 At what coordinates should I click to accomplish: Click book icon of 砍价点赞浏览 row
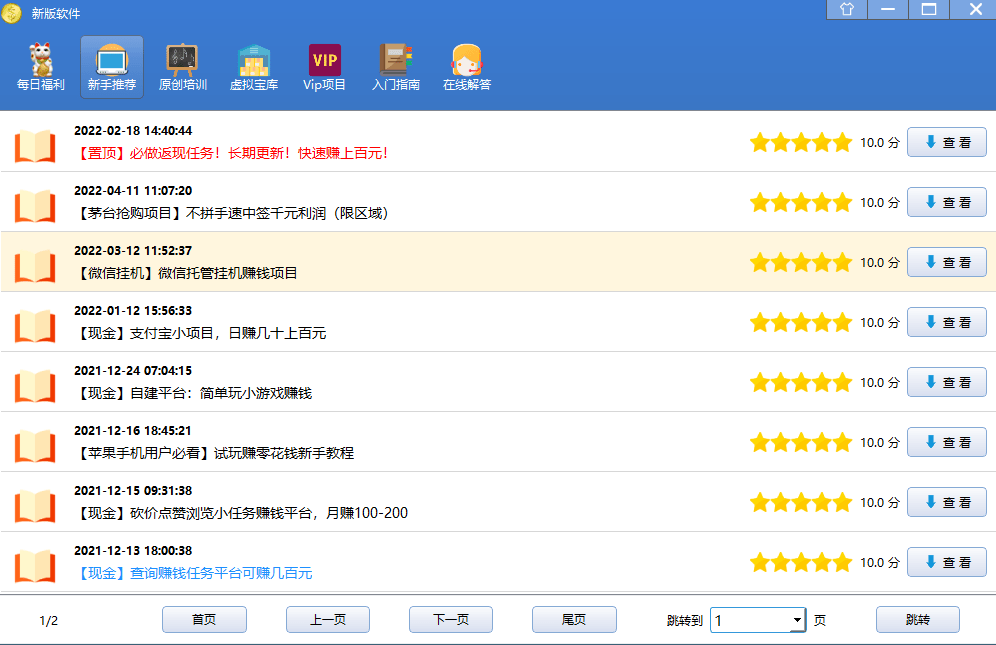pyautogui.click(x=35, y=506)
